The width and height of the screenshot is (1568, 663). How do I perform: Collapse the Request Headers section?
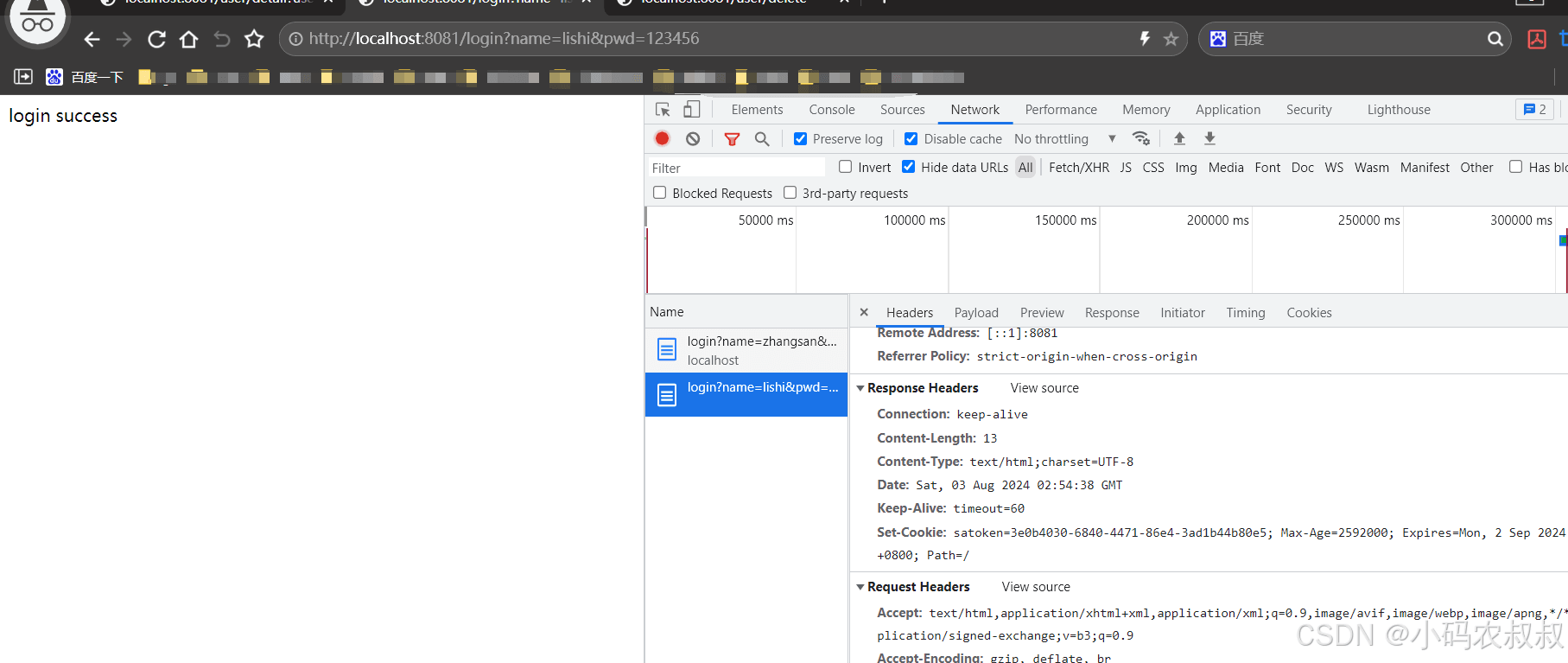click(x=860, y=587)
